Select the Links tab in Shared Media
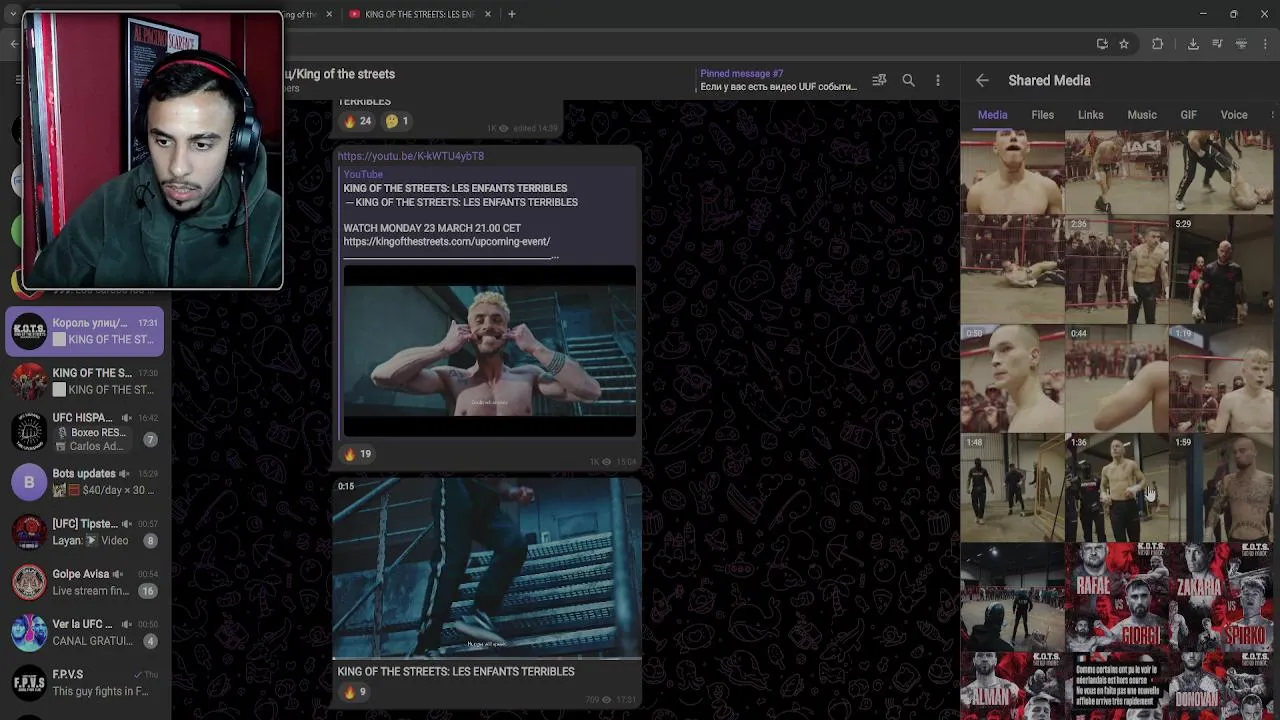 [1090, 115]
